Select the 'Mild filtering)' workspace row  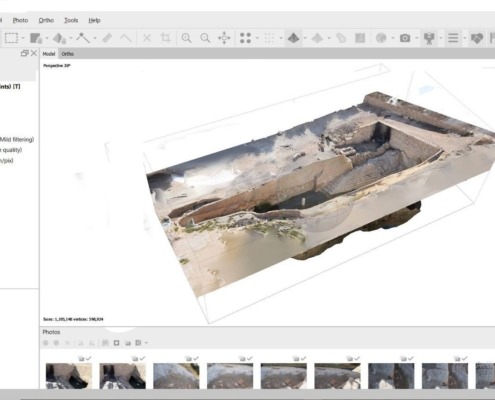click(17, 139)
